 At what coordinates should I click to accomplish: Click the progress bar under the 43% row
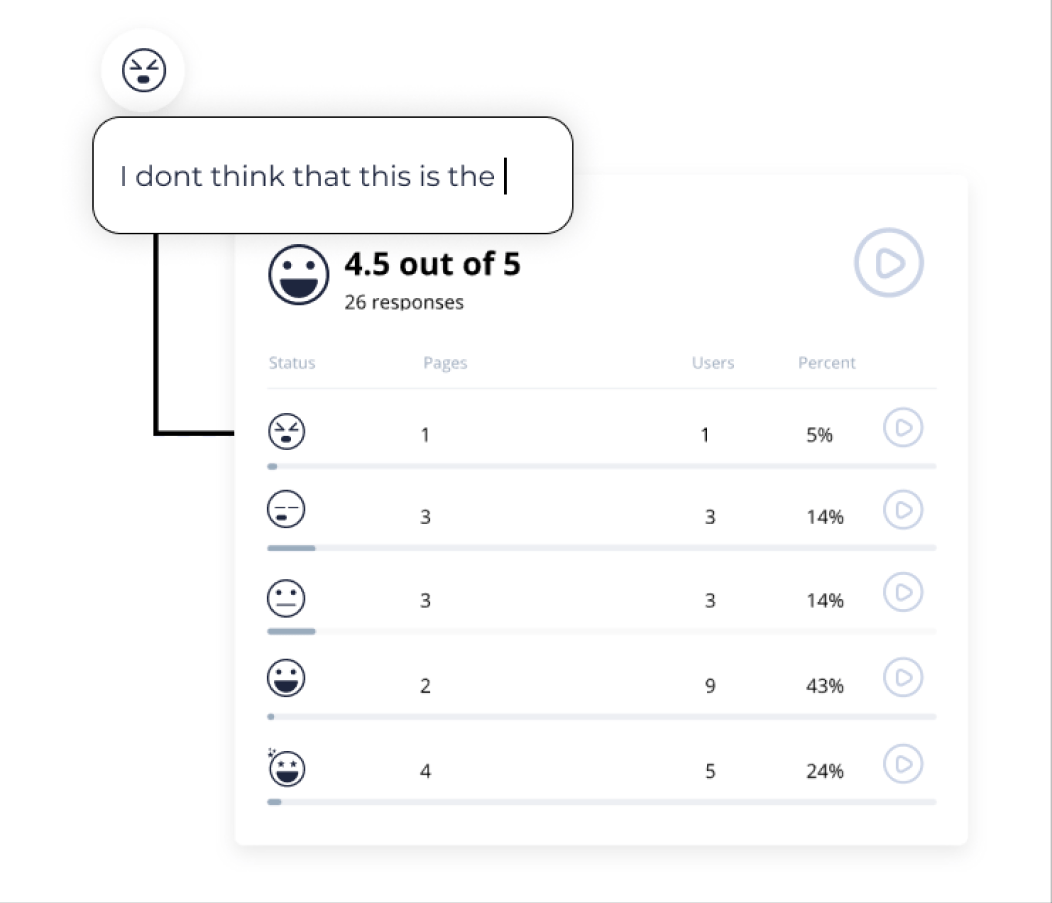pyautogui.click(x=602, y=716)
